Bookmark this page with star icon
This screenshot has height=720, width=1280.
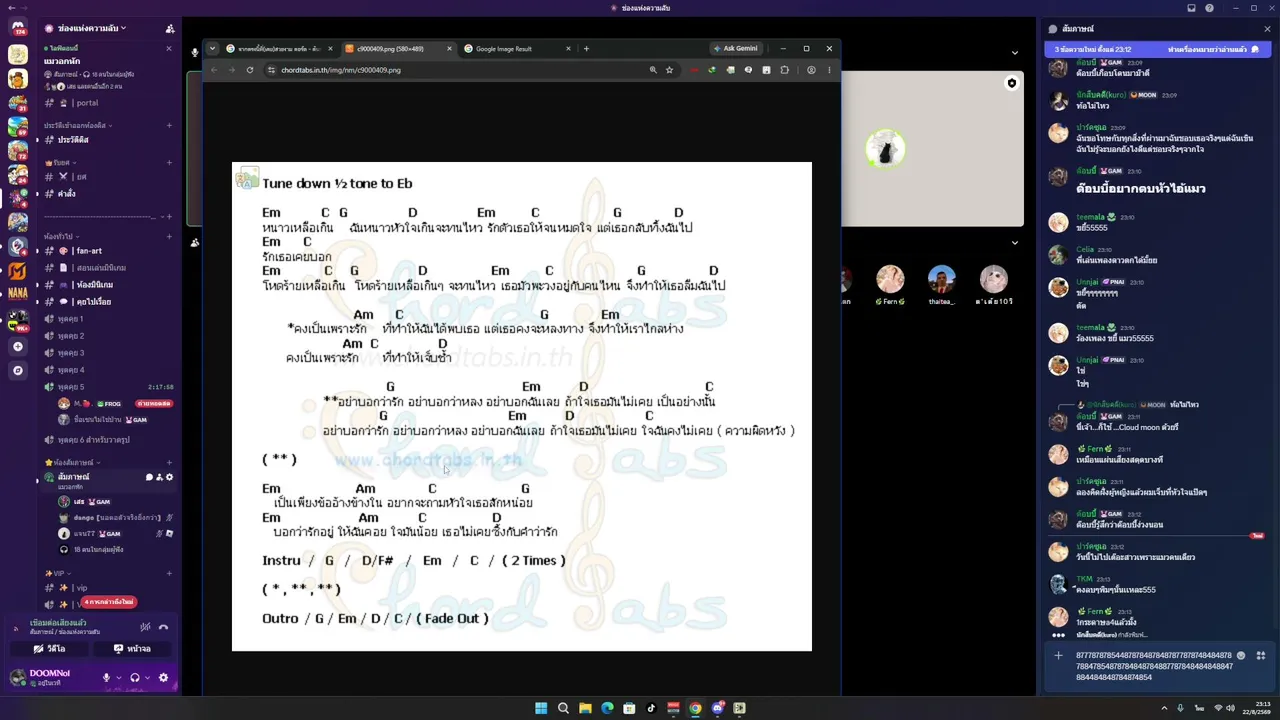coord(669,70)
